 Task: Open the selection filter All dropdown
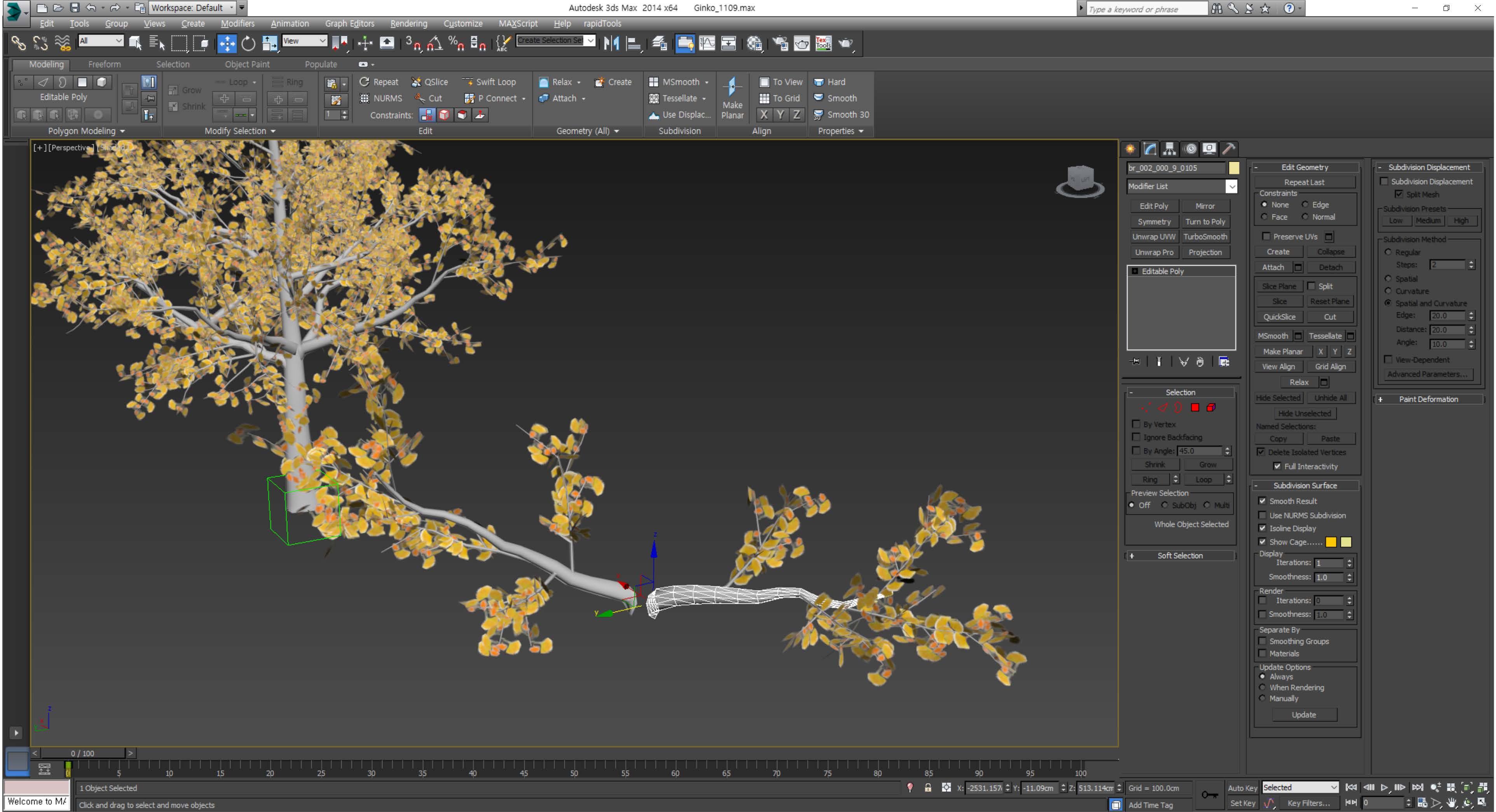[101, 41]
